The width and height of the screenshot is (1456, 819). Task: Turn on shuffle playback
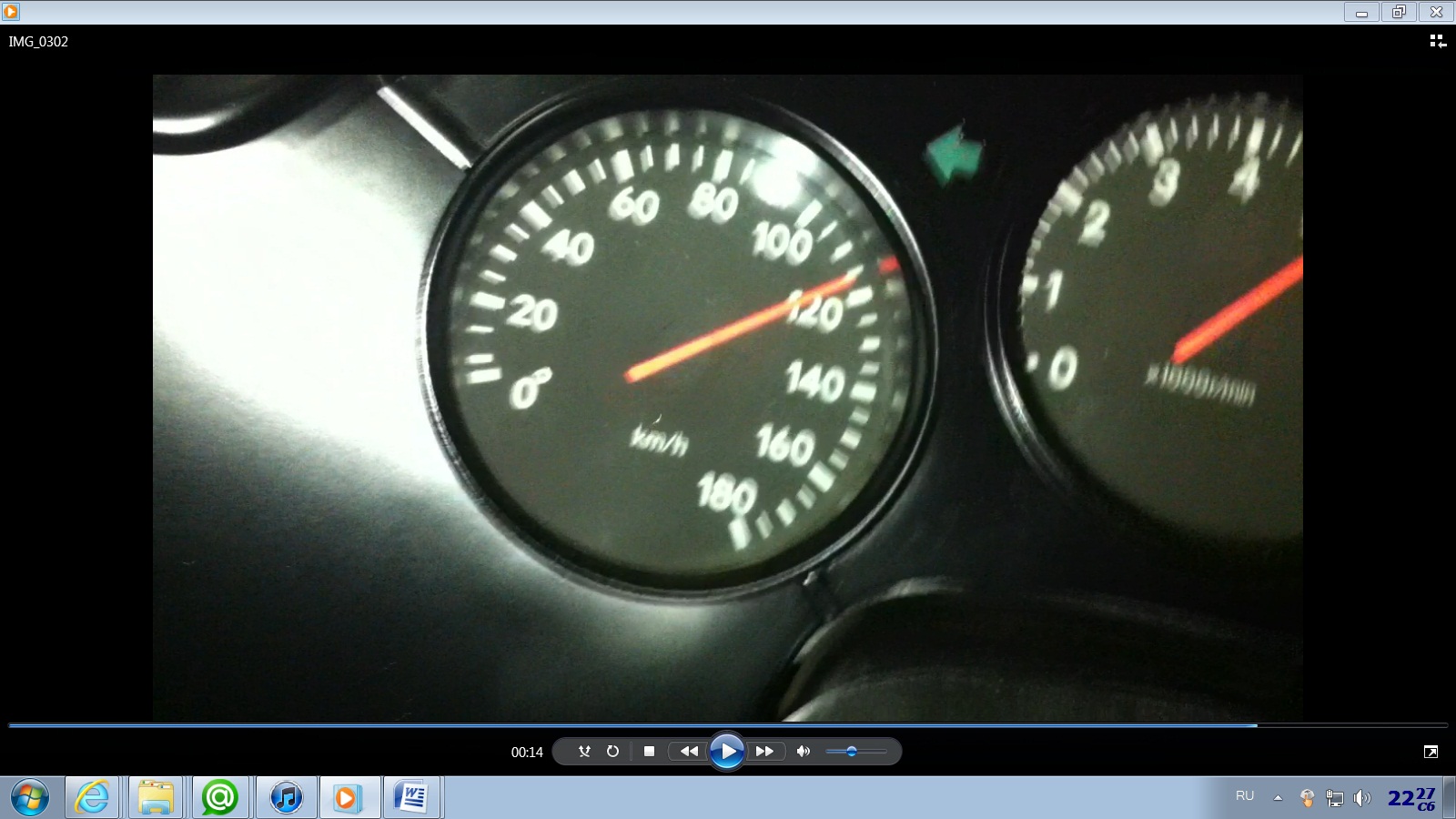tap(584, 752)
